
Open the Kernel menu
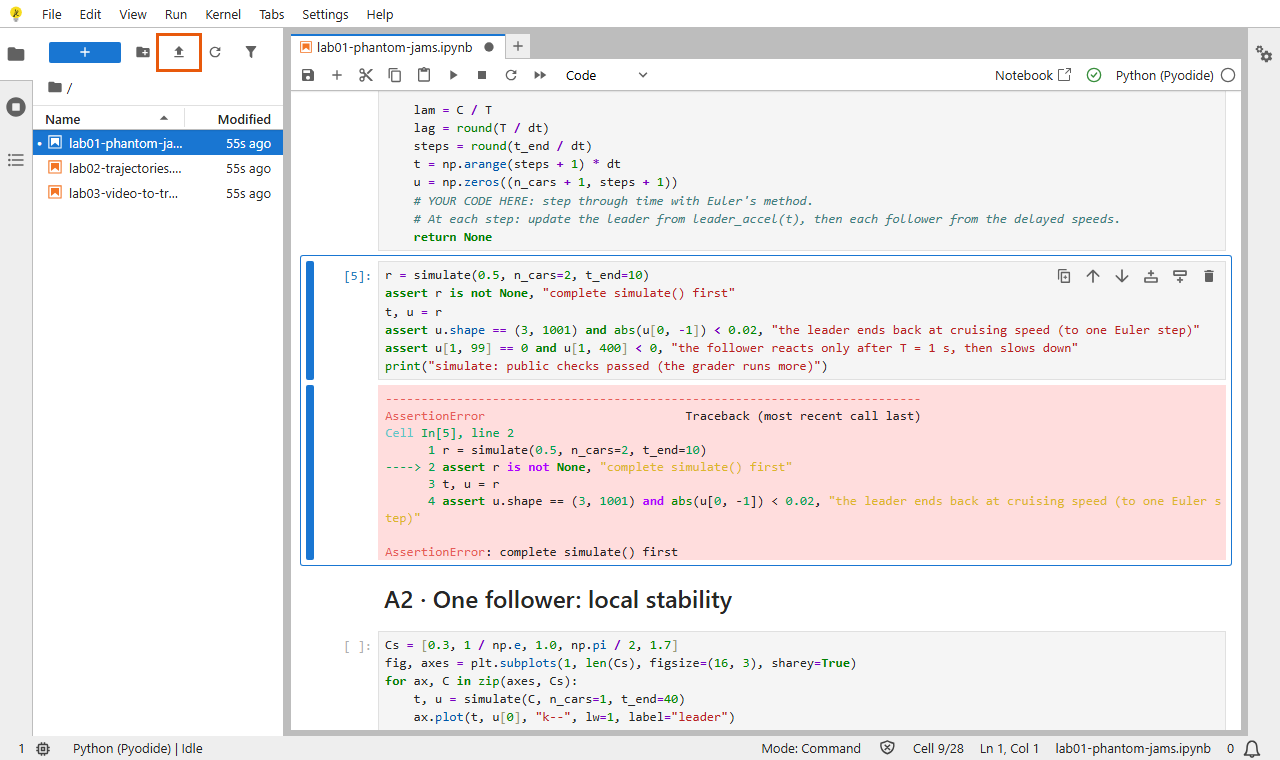point(222,14)
